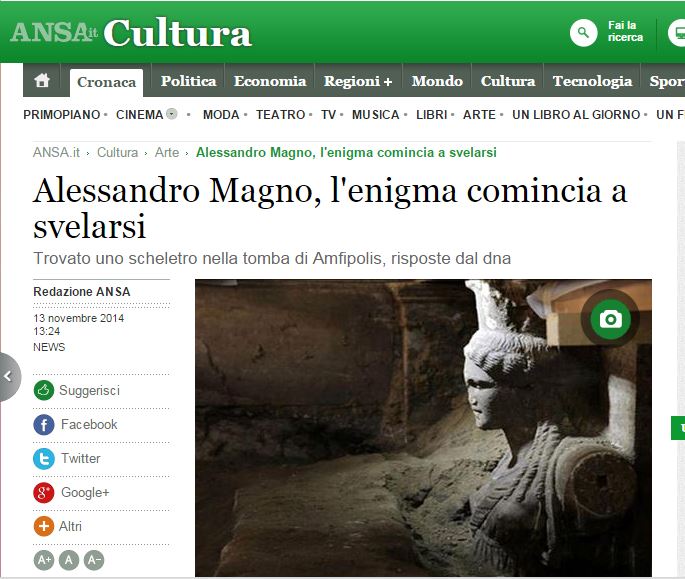
Task: Expand the CINEMA submenu arrow
Action: point(172,114)
